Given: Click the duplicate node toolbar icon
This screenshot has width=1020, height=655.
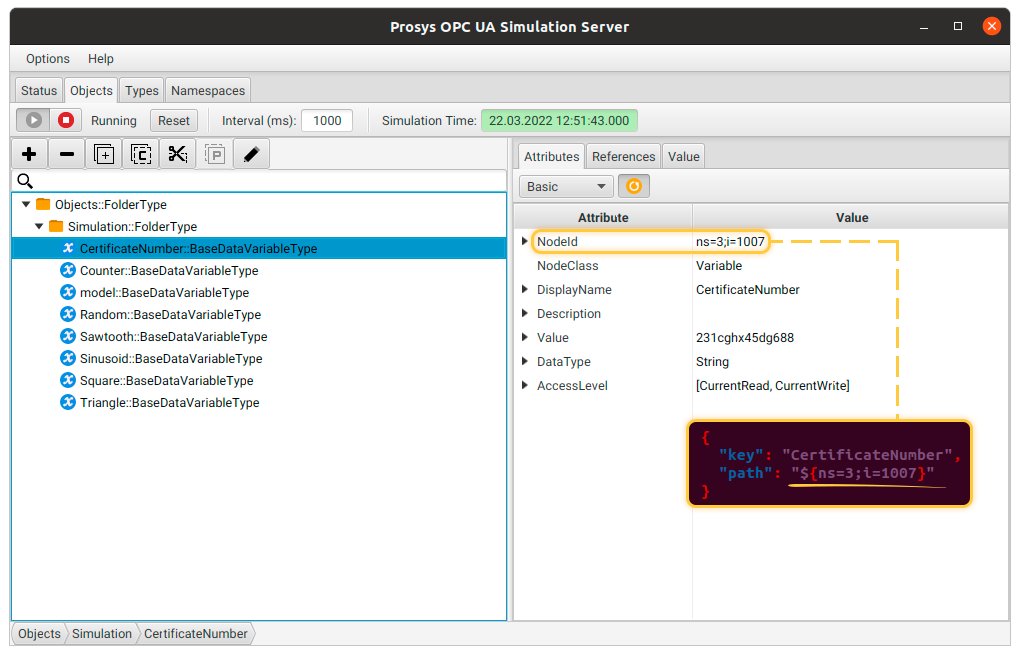Looking at the screenshot, I should pyautogui.click(x=104, y=154).
